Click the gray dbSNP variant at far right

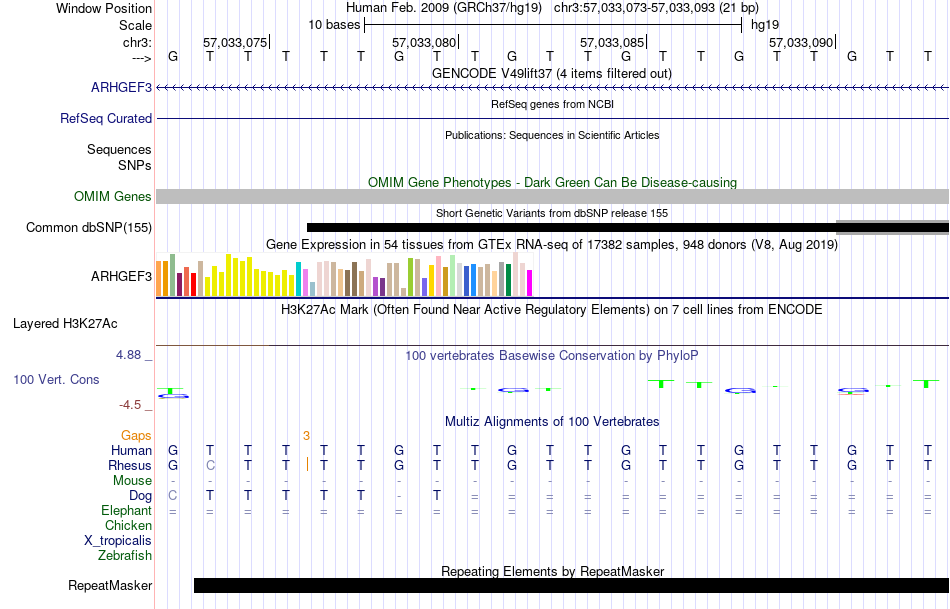point(892,227)
